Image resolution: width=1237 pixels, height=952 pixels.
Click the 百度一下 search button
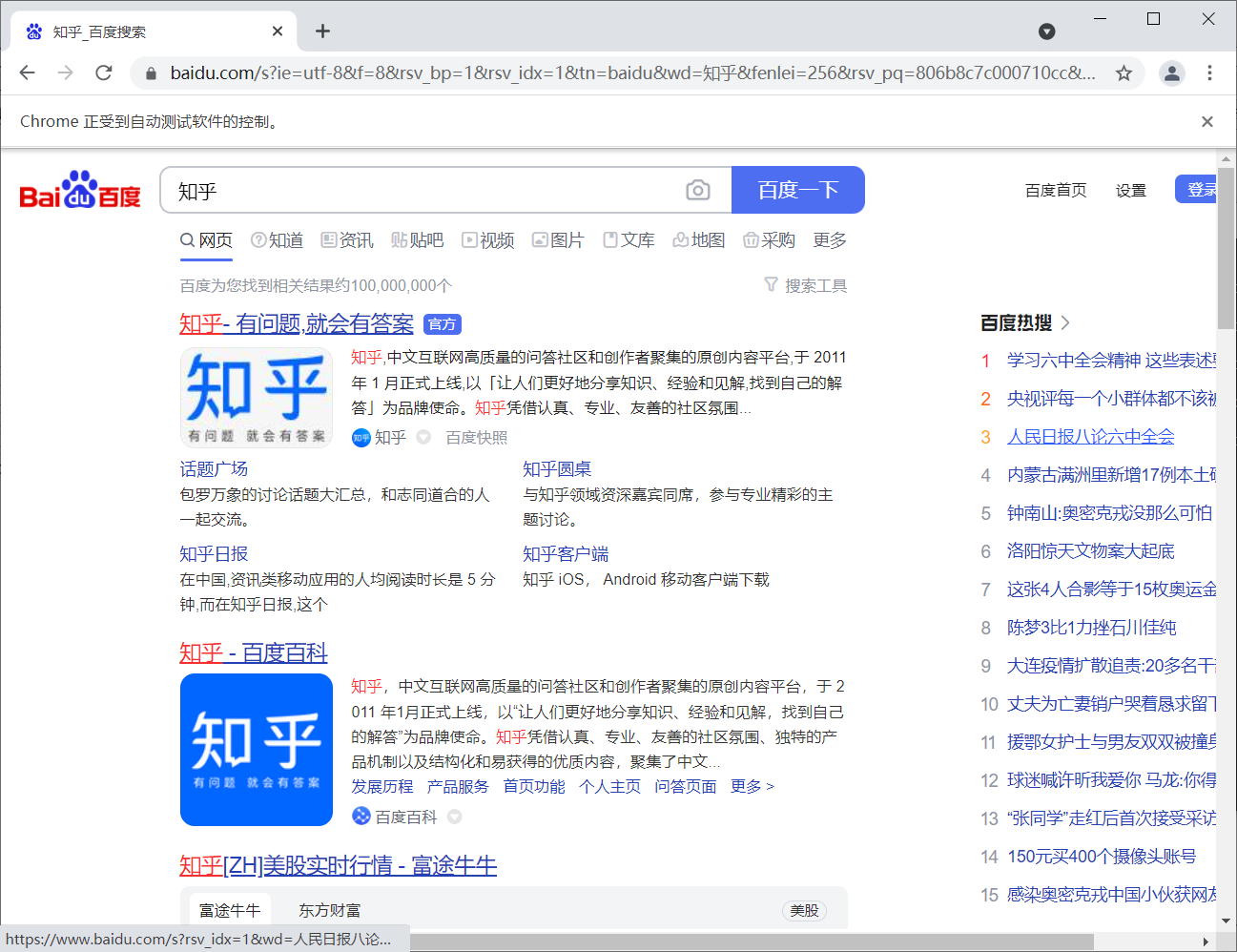tap(798, 190)
